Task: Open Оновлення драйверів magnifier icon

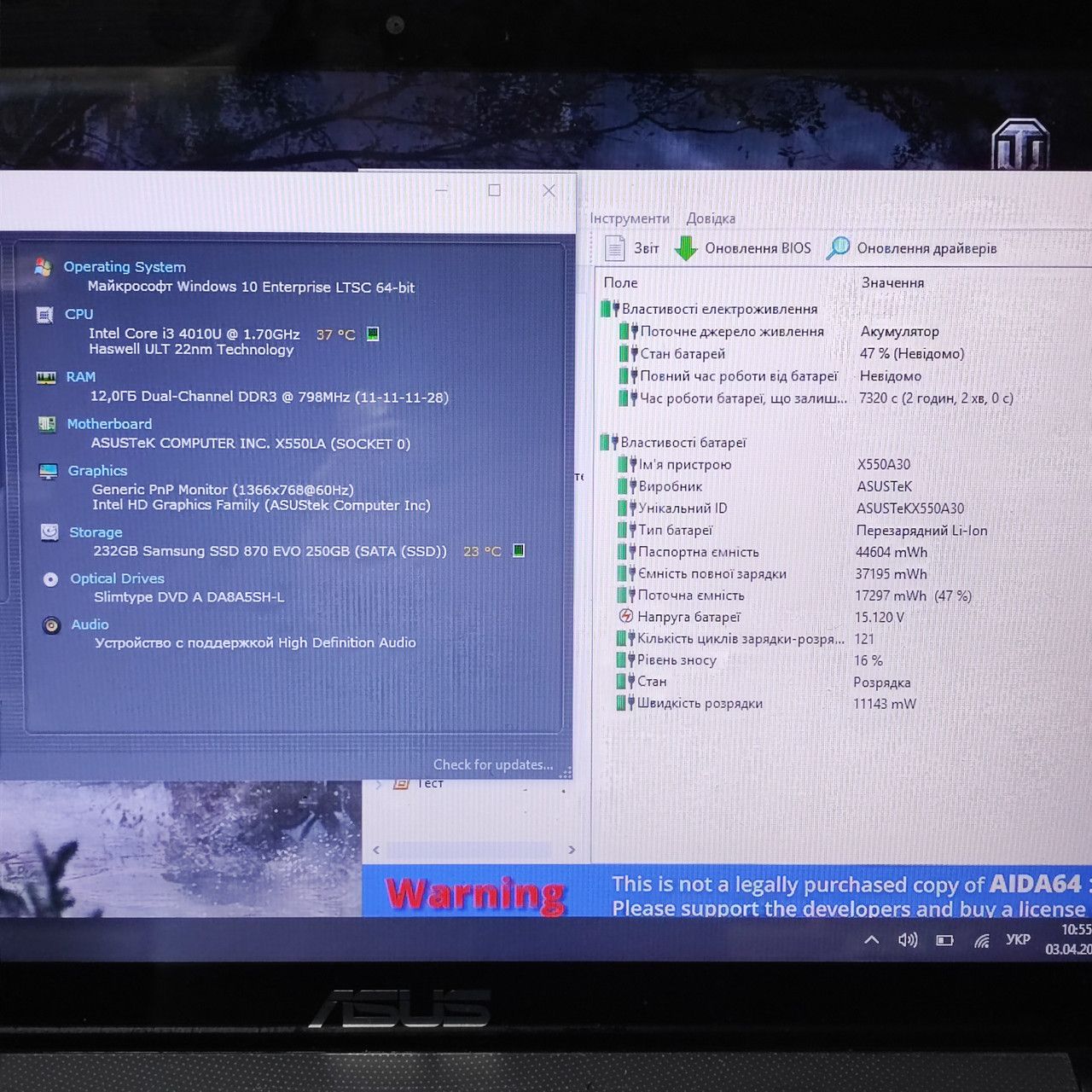Action: click(838, 248)
